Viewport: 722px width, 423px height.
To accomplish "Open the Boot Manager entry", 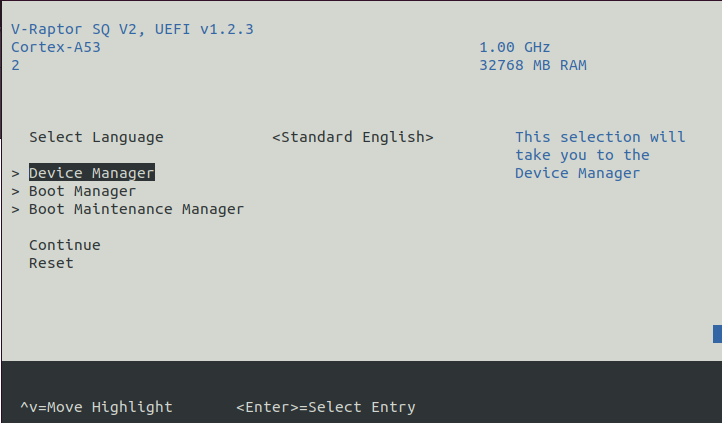I will coord(82,191).
